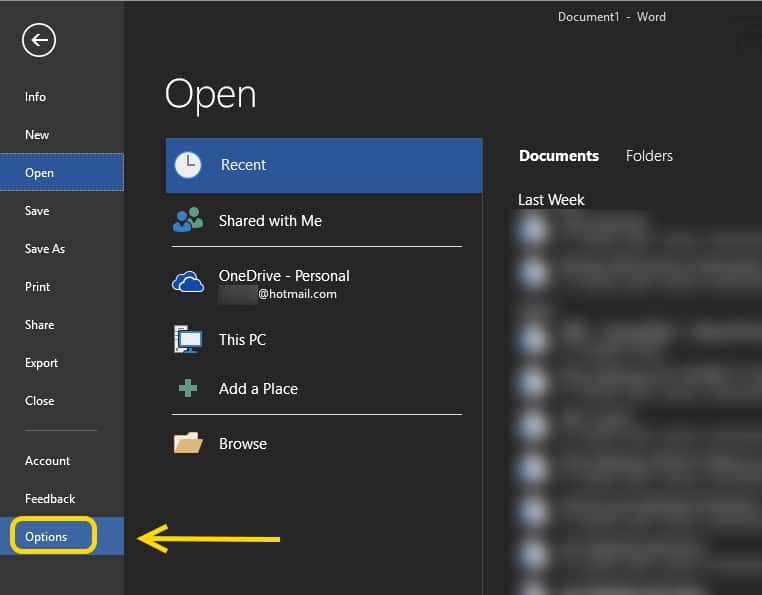The width and height of the screenshot is (762, 595).
Task: Click the Shared with Me people icon
Action: 188,221
